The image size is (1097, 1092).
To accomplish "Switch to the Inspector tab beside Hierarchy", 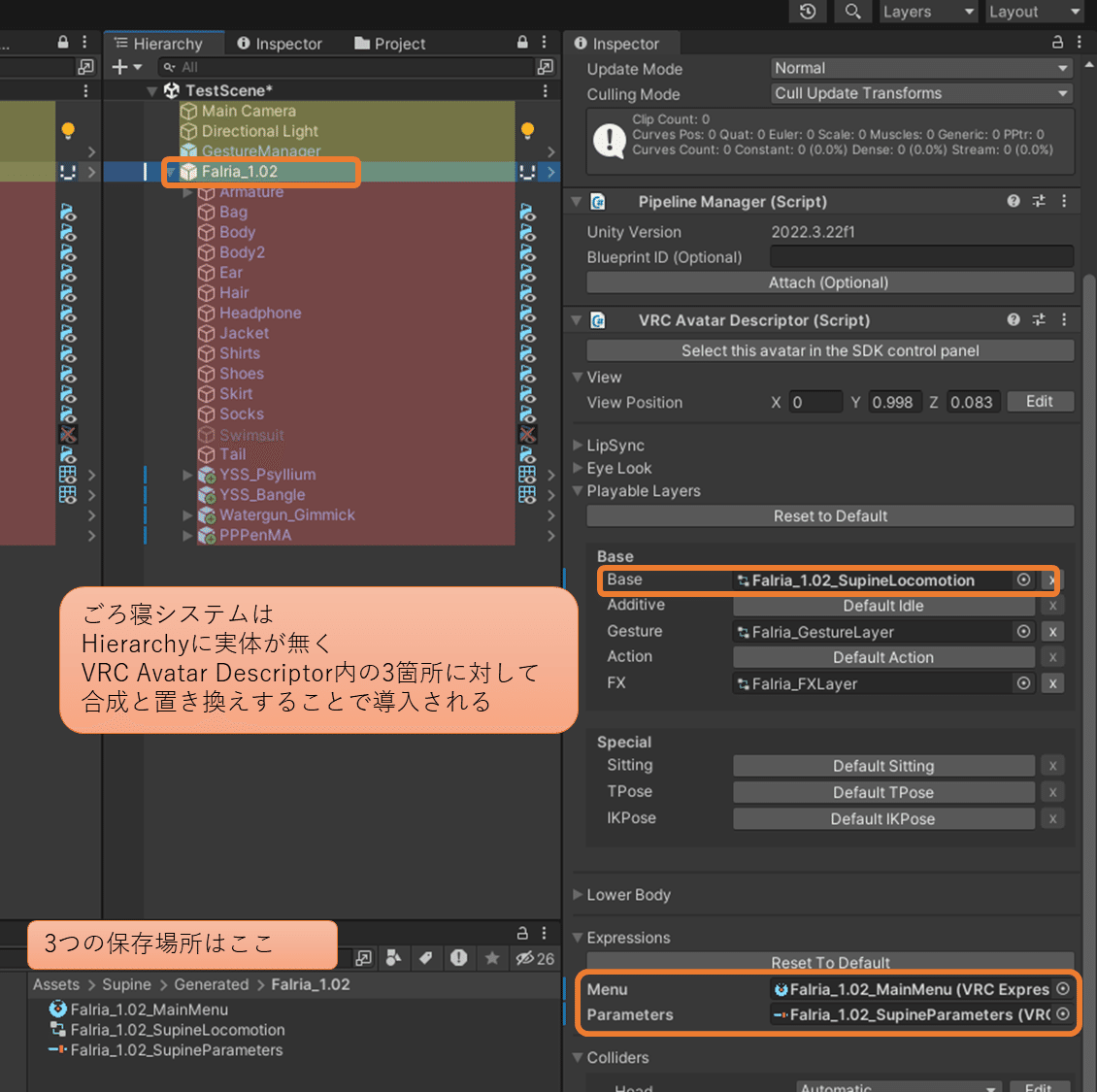I will coord(280,44).
